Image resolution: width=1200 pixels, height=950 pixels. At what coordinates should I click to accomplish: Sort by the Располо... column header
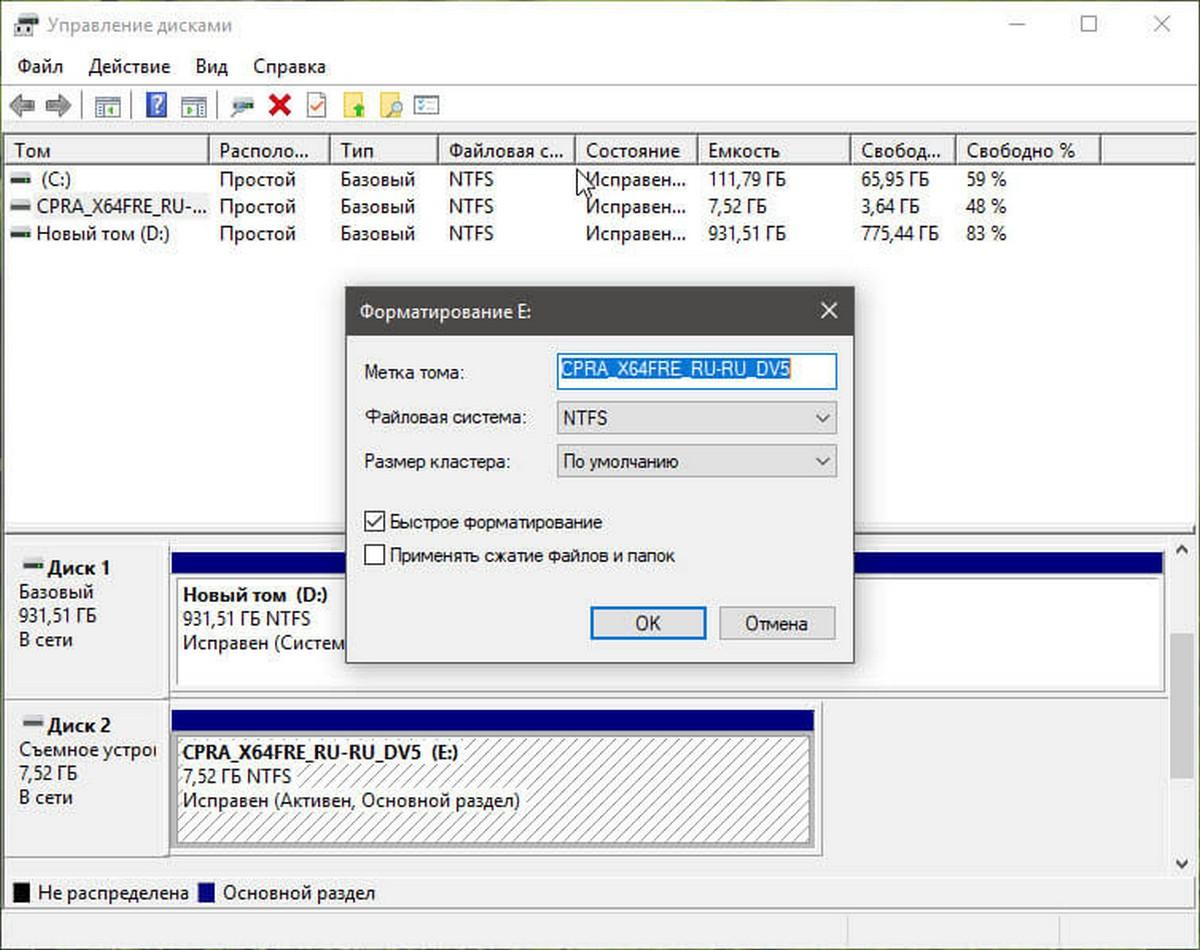(x=270, y=151)
